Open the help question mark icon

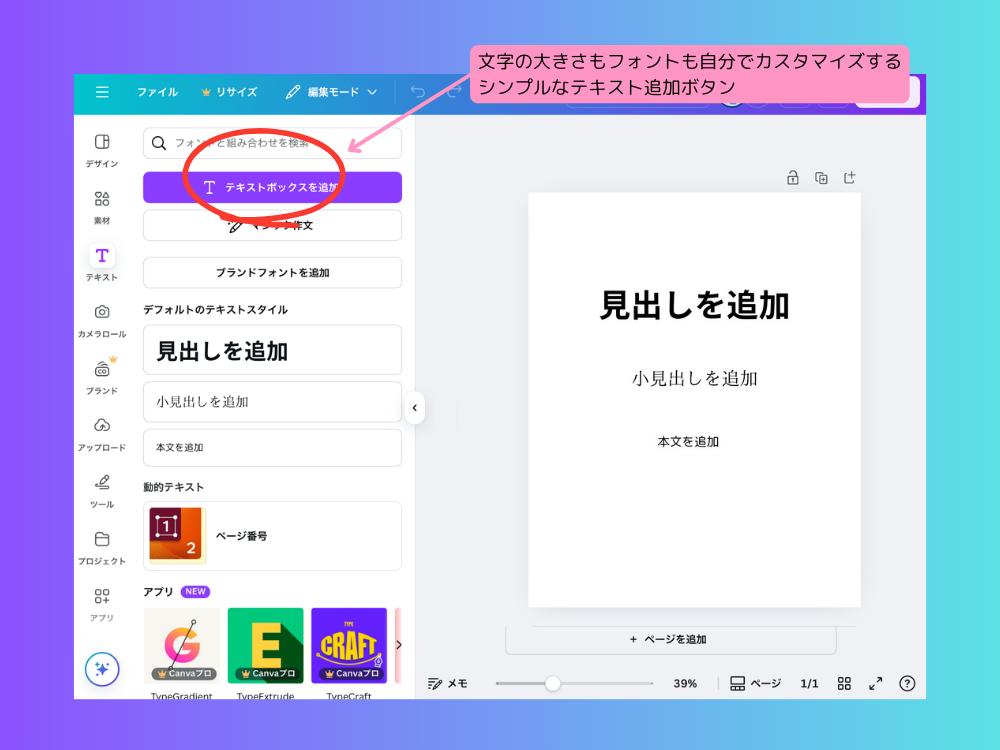click(907, 684)
